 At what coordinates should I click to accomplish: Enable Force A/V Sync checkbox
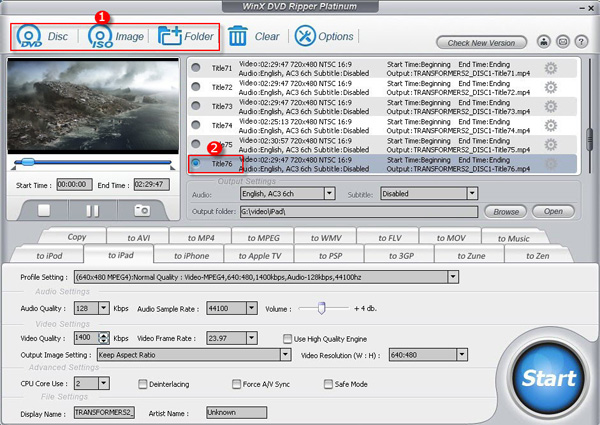[x=236, y=384]
